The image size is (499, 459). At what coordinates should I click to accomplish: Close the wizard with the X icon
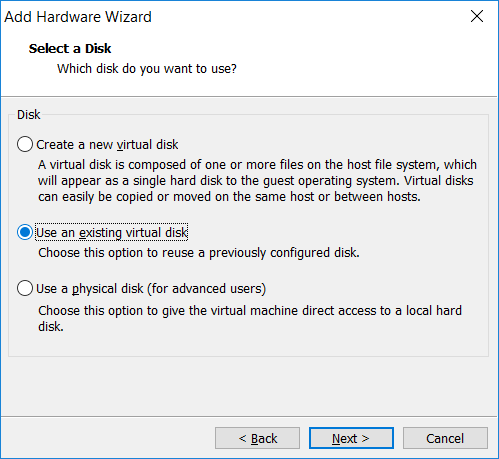[477, 16]
